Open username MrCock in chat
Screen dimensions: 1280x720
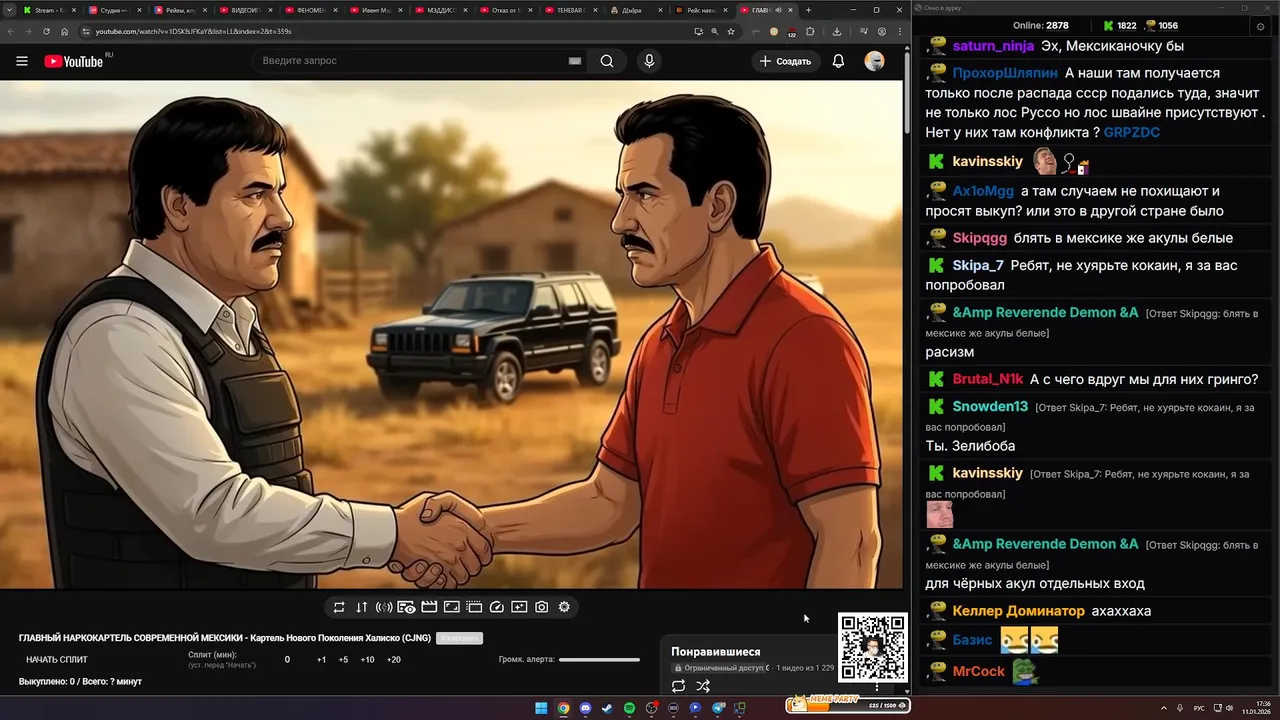(x=978, y=671)
